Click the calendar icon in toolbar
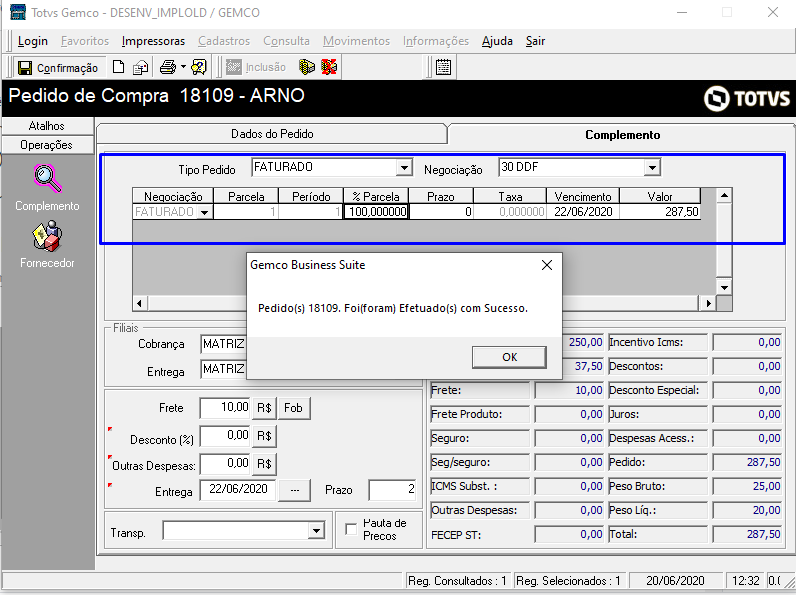The width and height of the screenshot is (796, 595). (x=443, y=67)
